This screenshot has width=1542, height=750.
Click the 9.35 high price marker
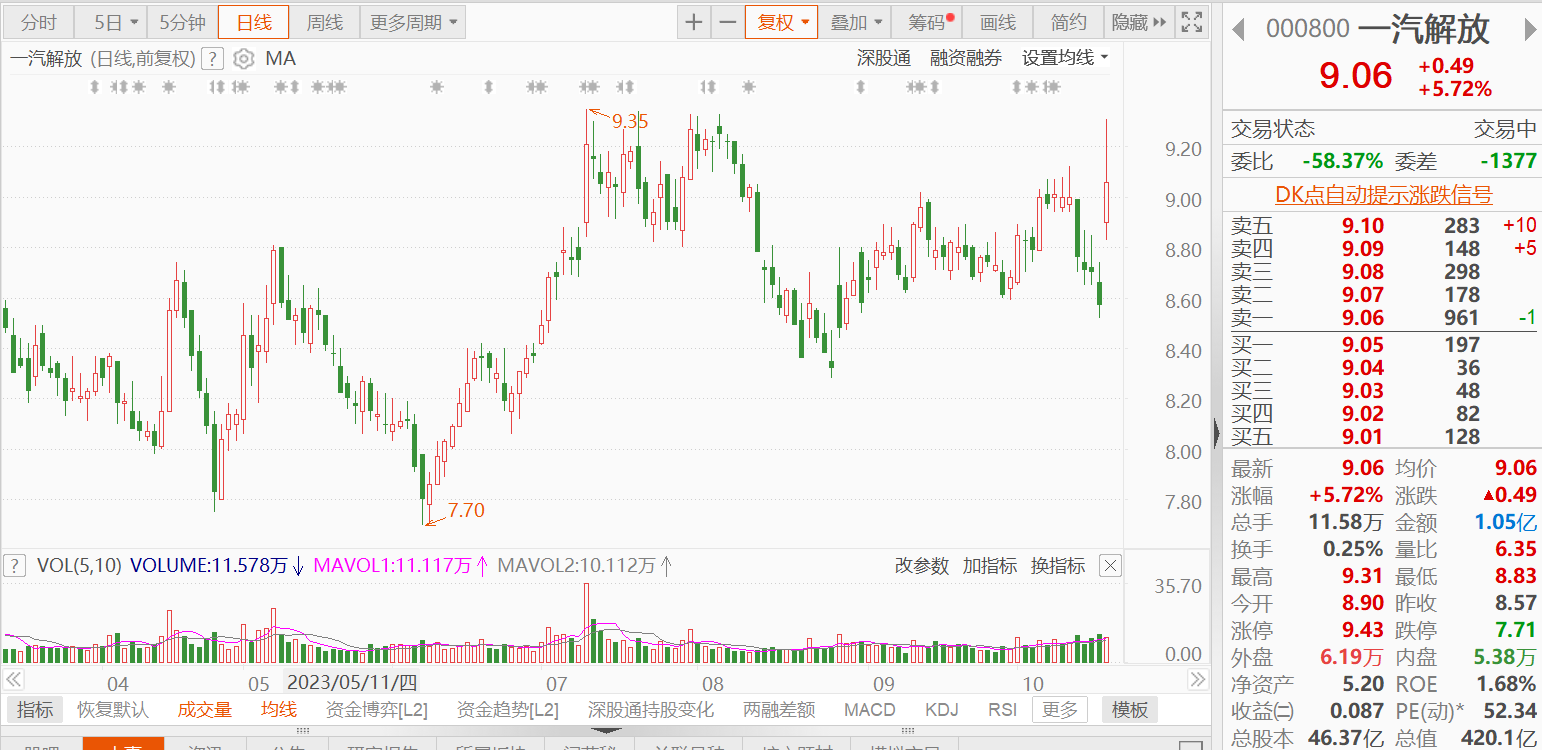point(630,121)
